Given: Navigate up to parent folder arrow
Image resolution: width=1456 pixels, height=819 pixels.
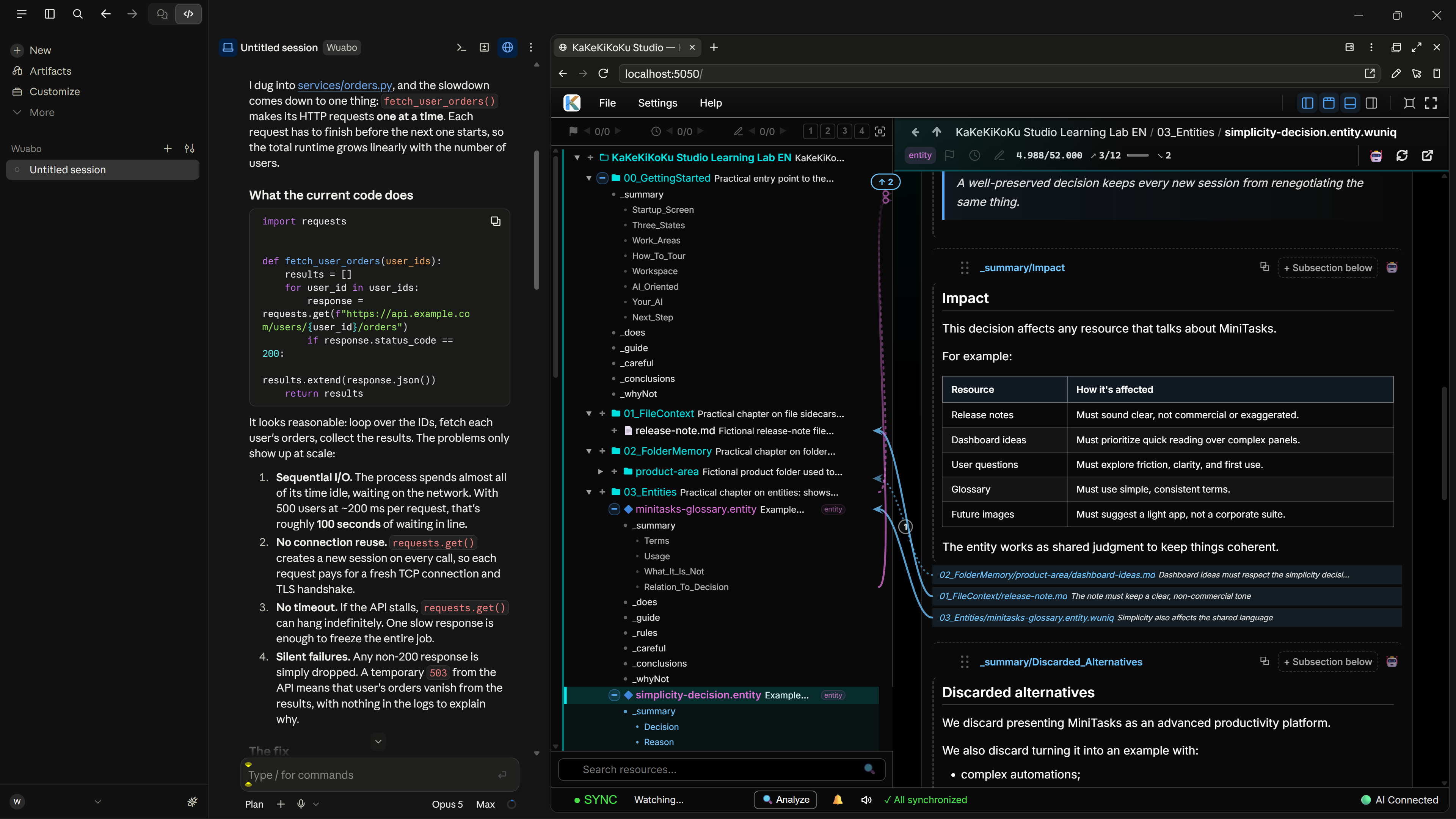Looking at the screenshot, I should [x=937, y=132].
